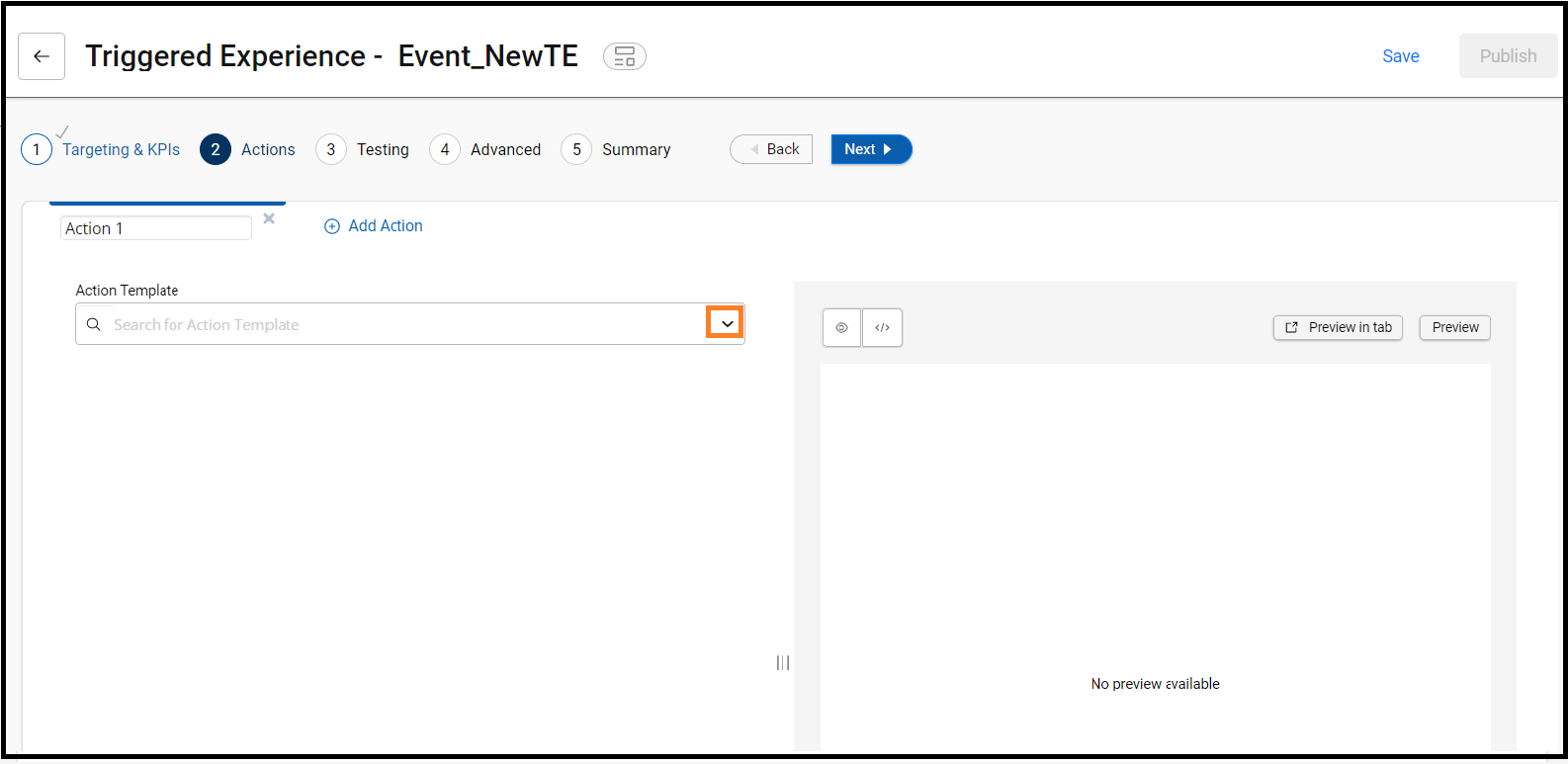Click the back arrow icon button
Screen dimensions: 1568x764
(x=42, y=56)
